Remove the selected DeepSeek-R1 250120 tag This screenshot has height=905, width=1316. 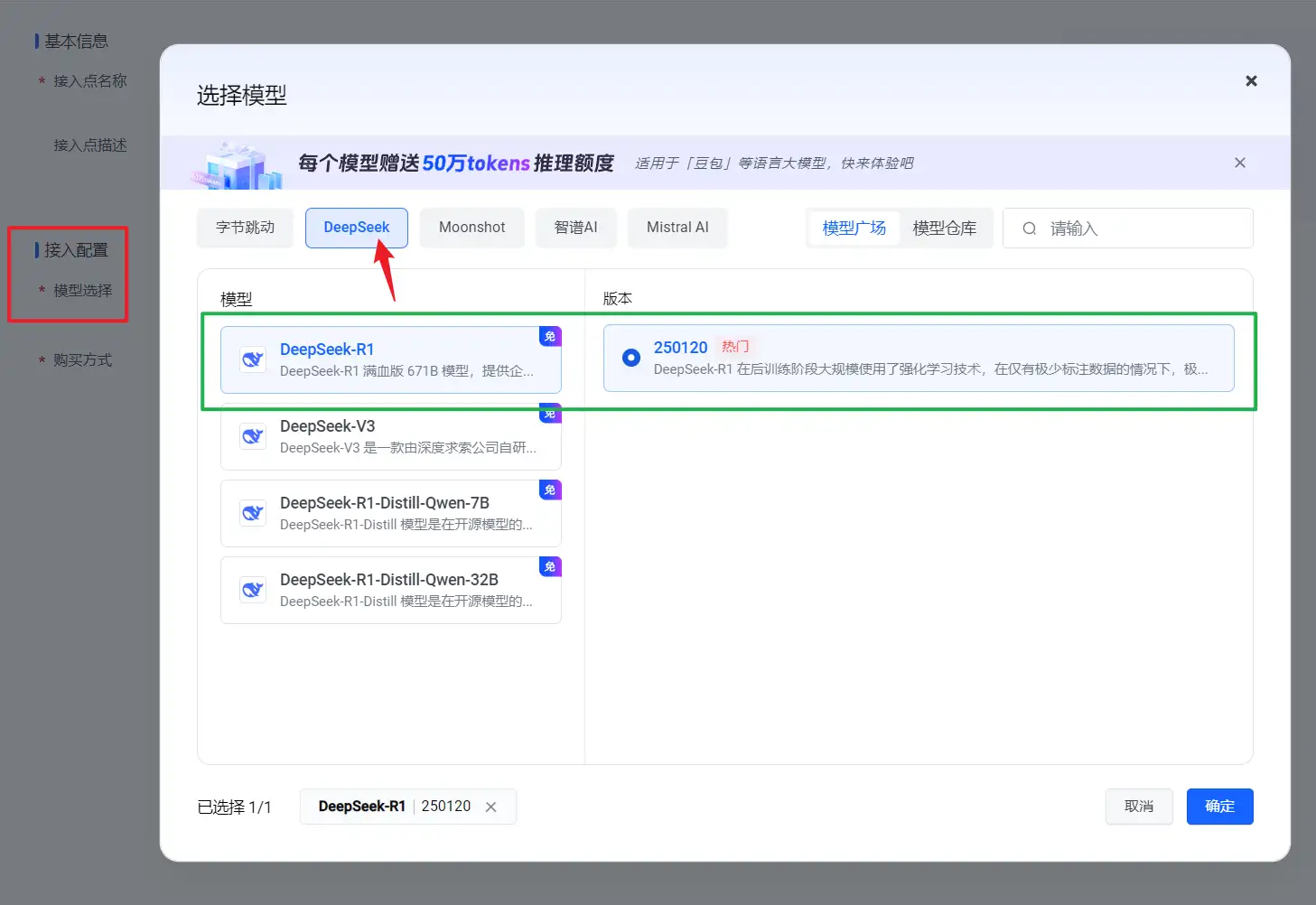click(x=490, y=807)
